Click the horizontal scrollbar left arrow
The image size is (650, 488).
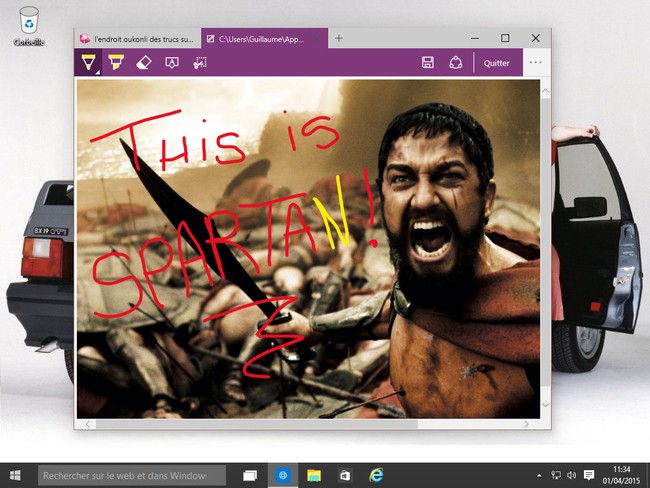pos(87,424)
